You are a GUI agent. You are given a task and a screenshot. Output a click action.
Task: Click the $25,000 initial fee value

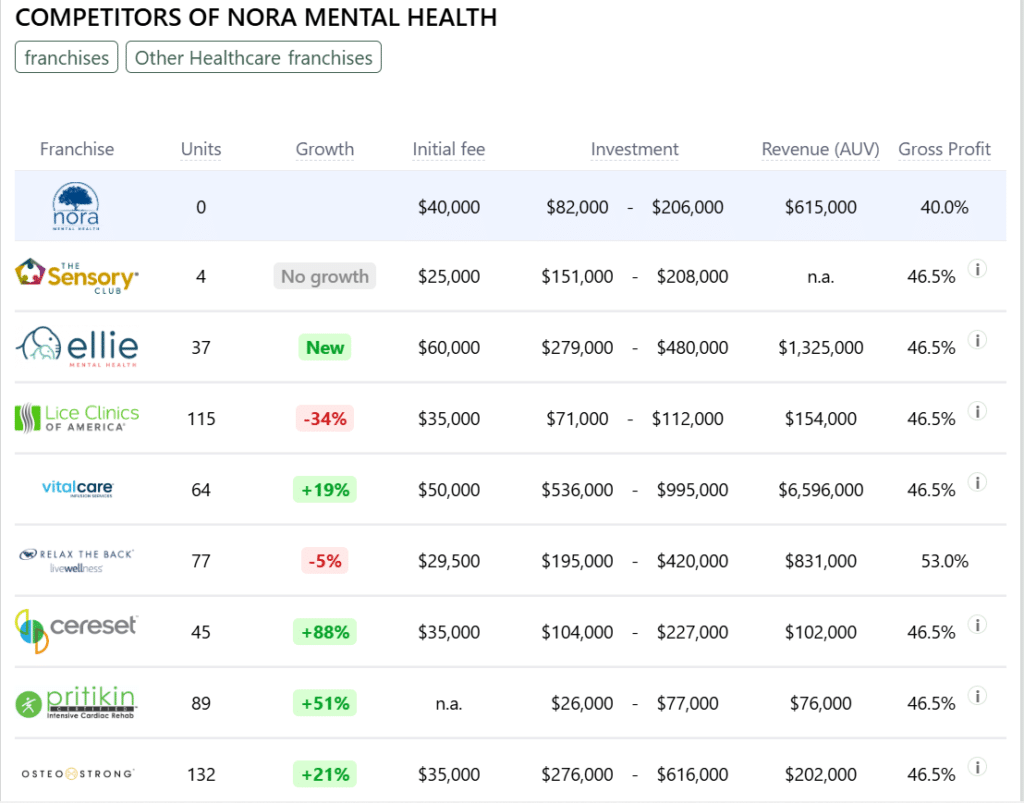[x=449, y=276]
